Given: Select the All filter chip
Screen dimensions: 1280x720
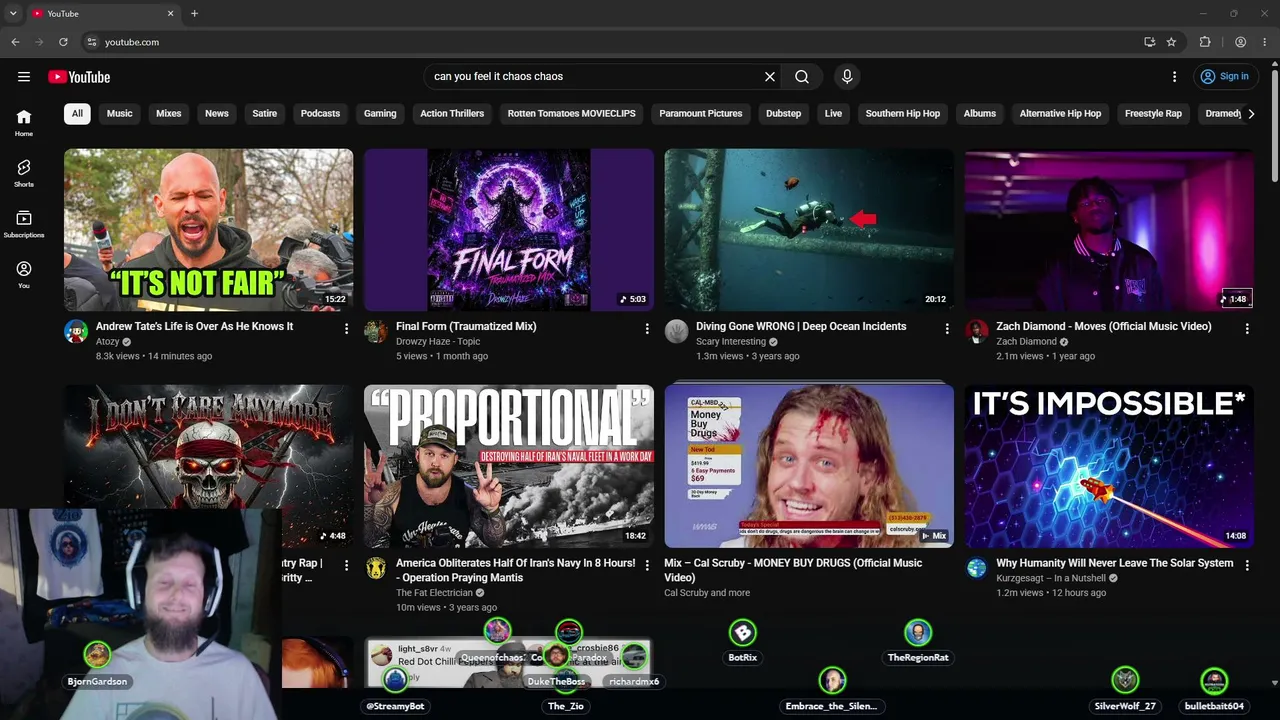Looking at the screenshot, I should (77, 114).
